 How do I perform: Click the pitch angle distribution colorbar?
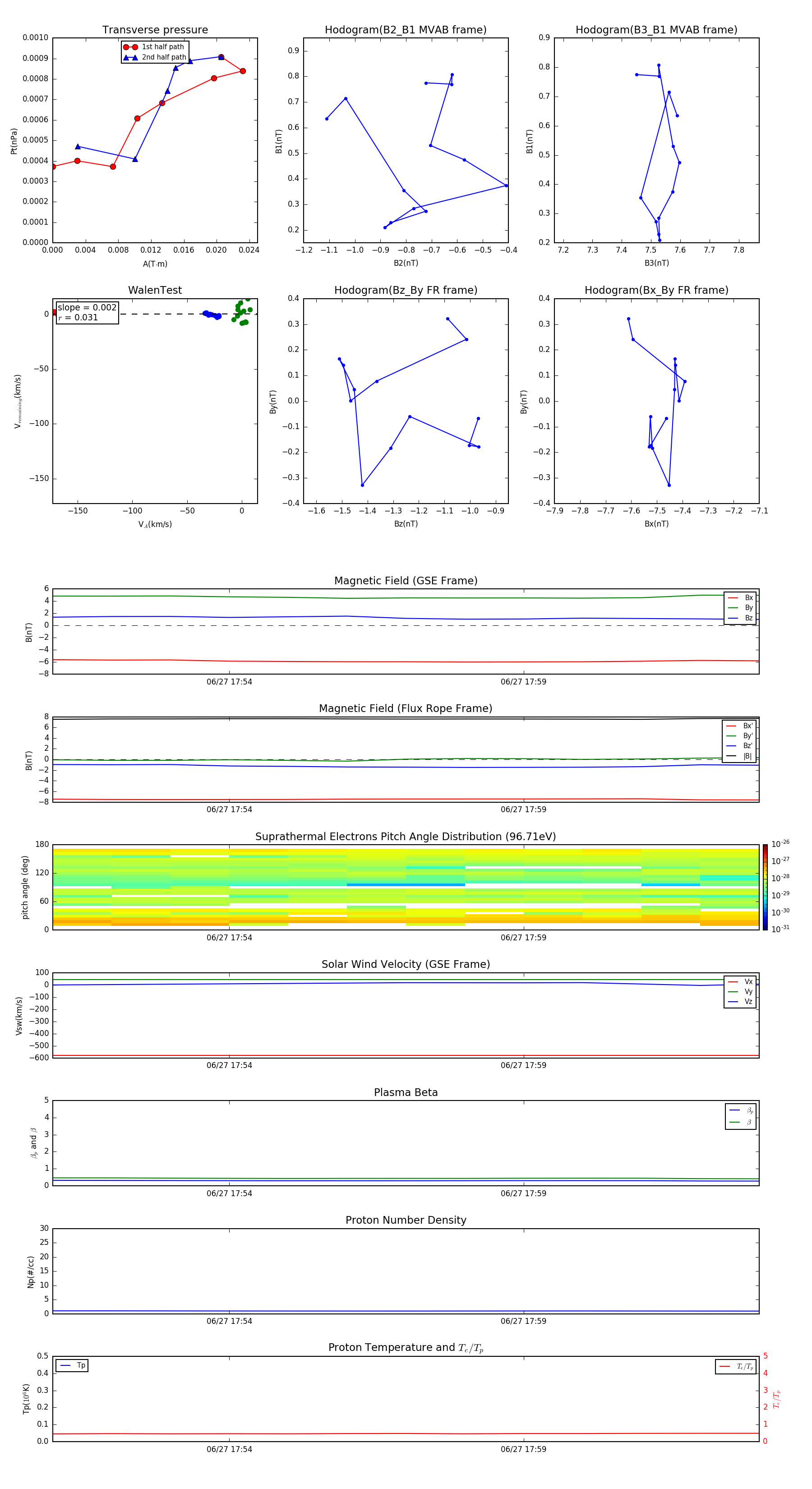tap(765, 887)
